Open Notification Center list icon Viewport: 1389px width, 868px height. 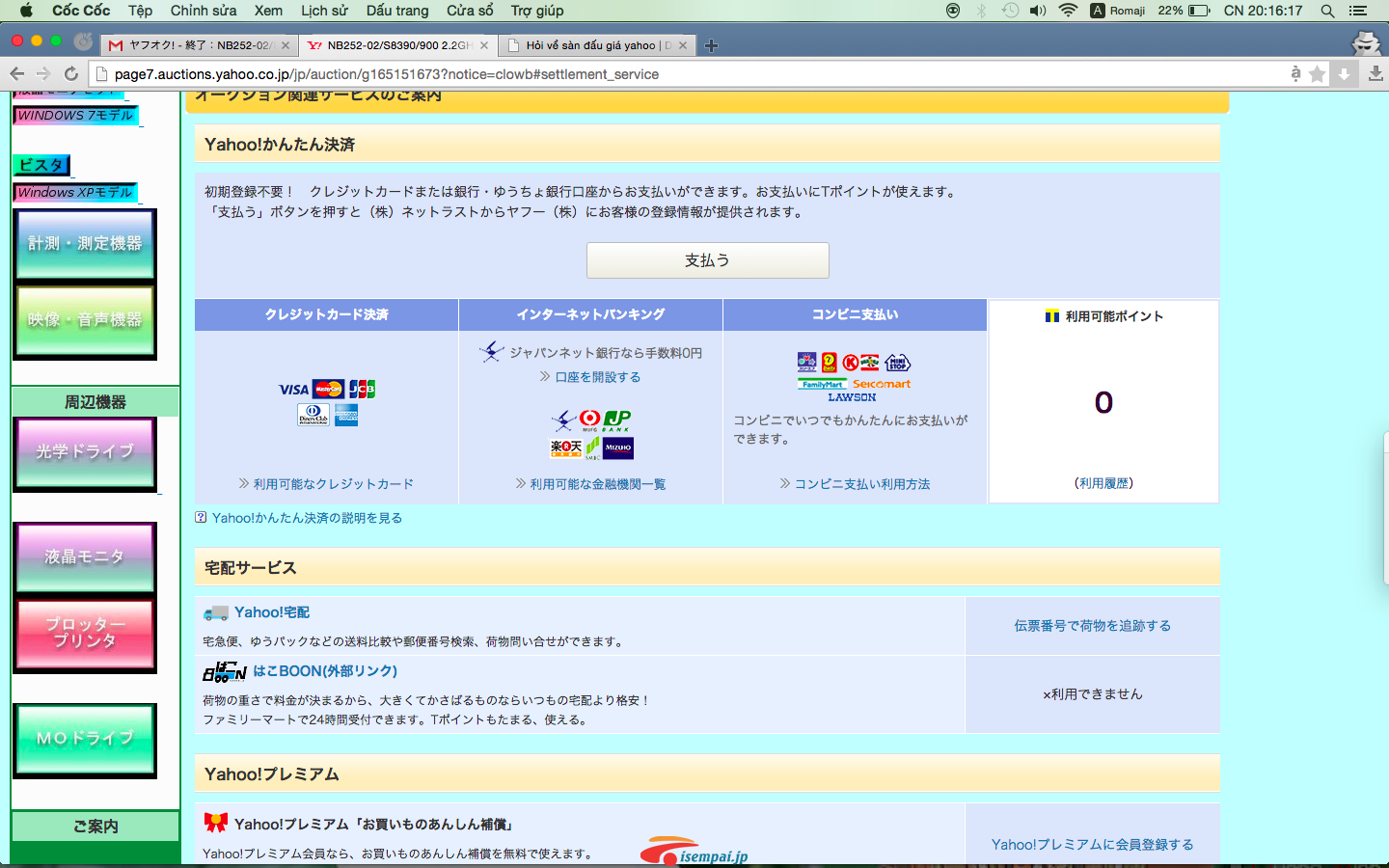pyautogui.click(x=1359, y=11)
